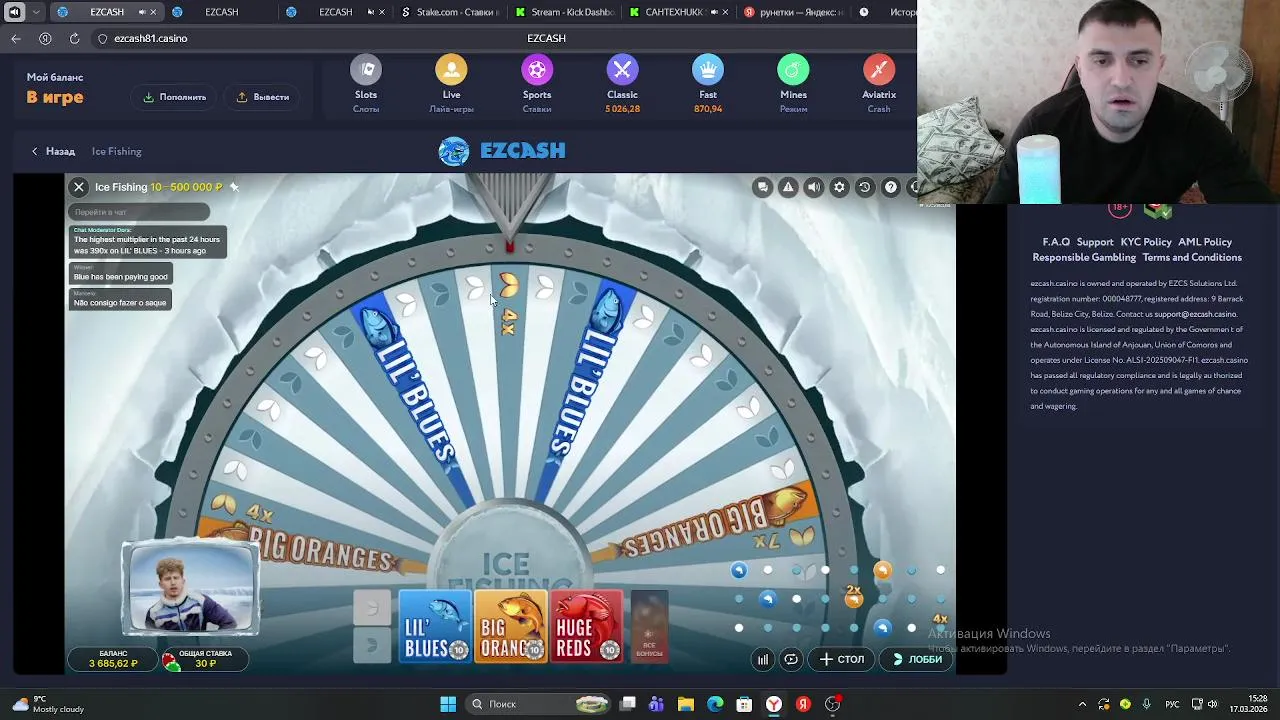This screenshot has height=720, width=1280.
Task: Open the KYC Policy link
Action: 1146,242
